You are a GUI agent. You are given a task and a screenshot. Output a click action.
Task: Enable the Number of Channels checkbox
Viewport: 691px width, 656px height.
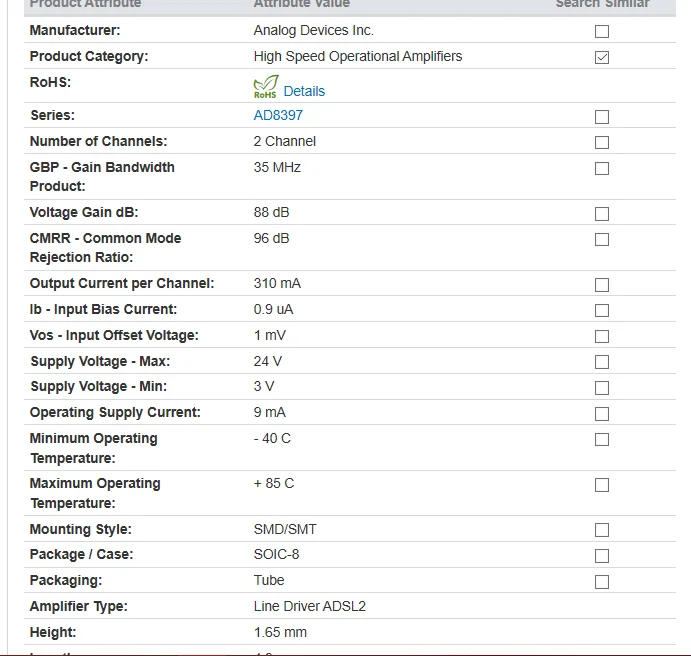click(602, 142)
